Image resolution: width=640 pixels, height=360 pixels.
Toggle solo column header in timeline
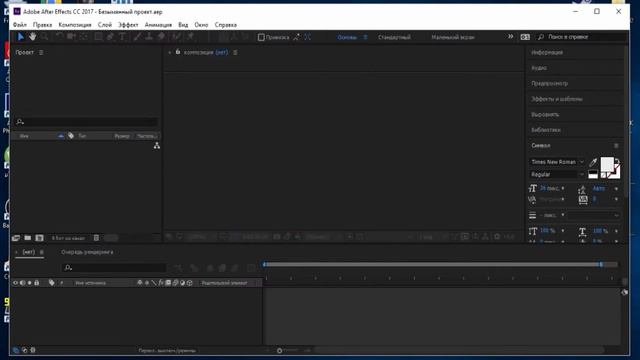(x=29, y=282)
